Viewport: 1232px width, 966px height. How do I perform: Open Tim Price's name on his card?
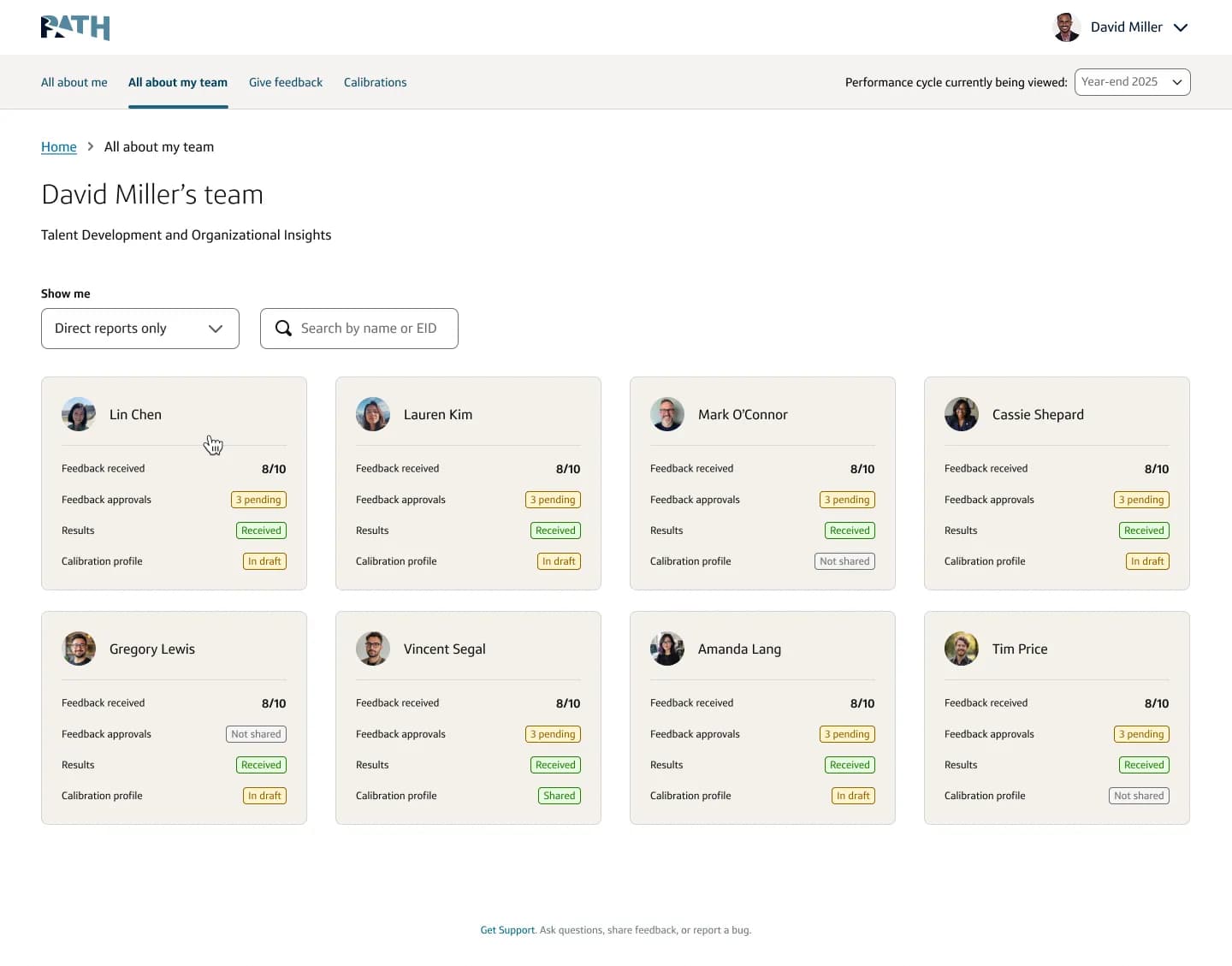click(x=1020, y=649)
